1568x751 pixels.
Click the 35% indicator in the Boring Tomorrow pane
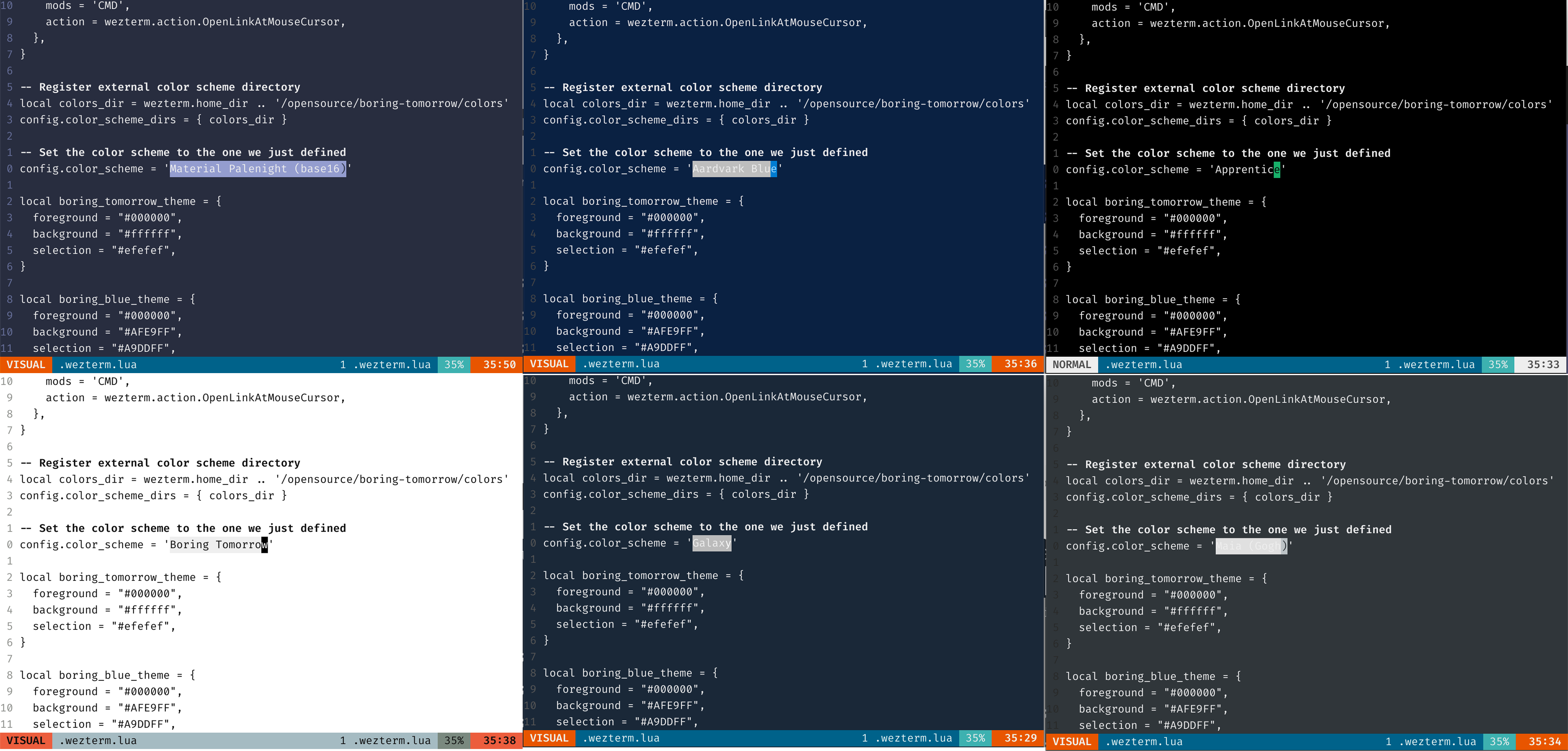coord(454,741)
